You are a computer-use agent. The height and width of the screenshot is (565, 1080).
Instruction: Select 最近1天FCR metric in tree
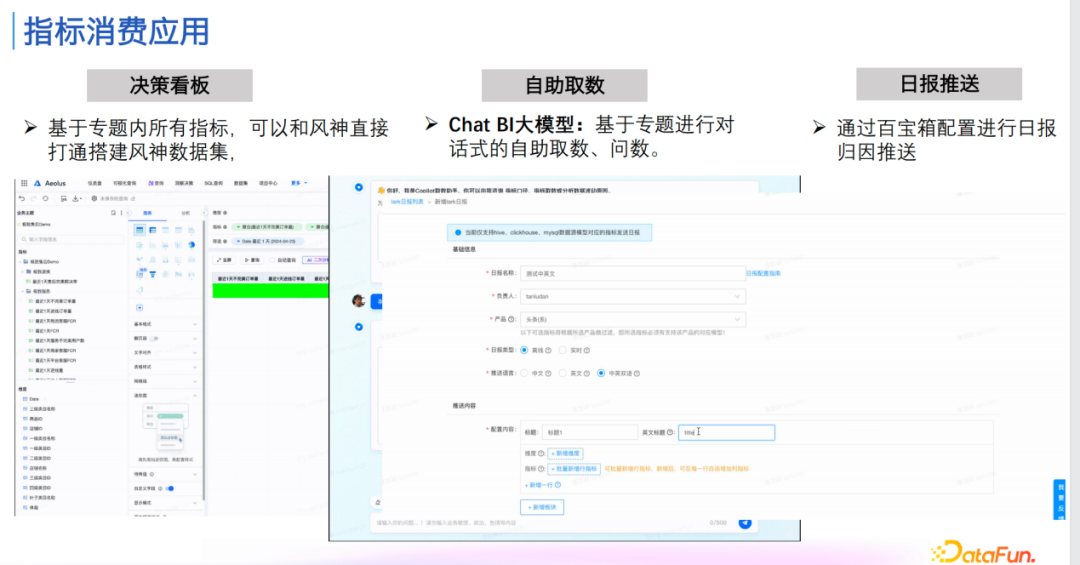click(45, 331)
